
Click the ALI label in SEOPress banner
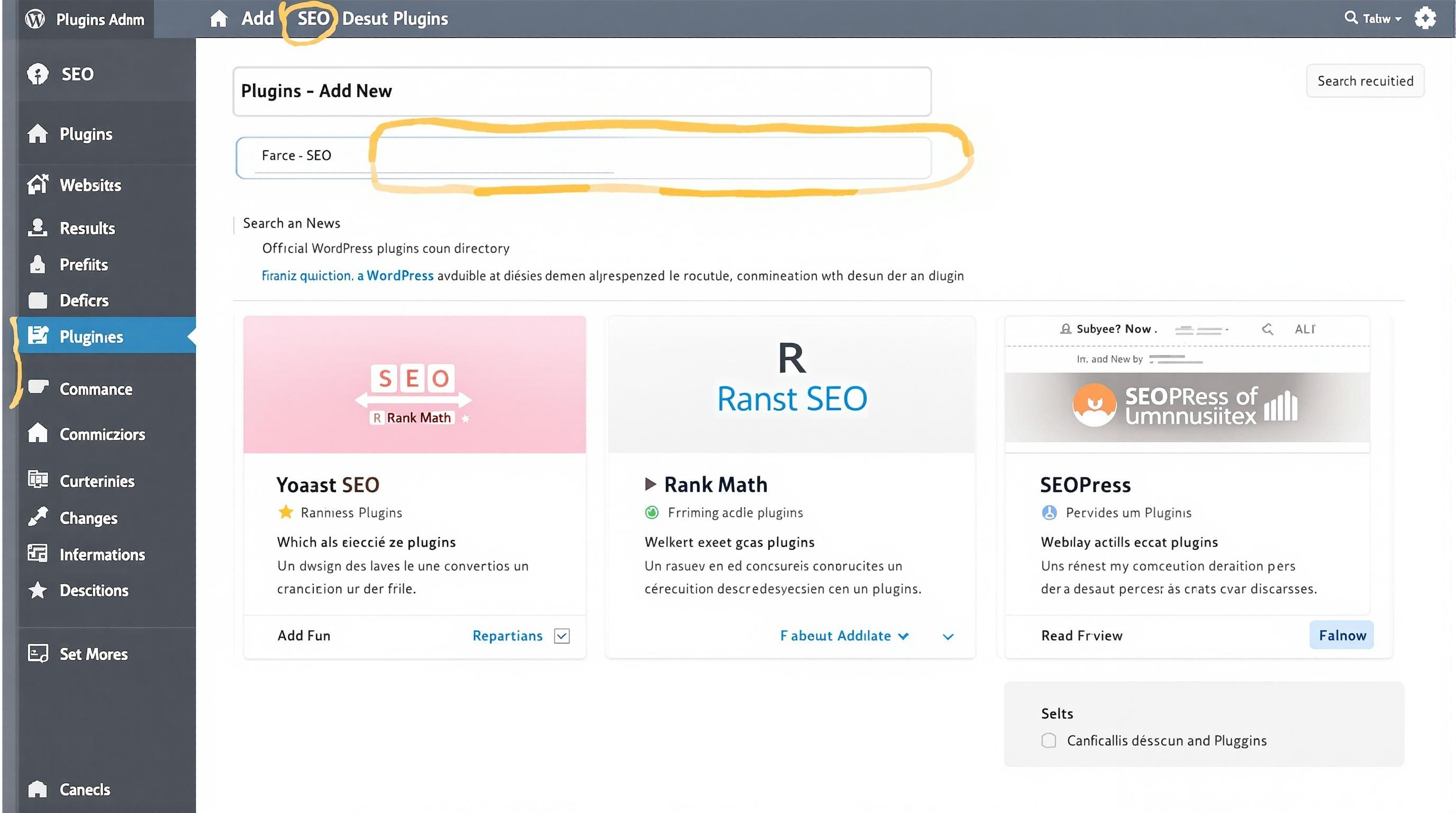click(1305, 329)
